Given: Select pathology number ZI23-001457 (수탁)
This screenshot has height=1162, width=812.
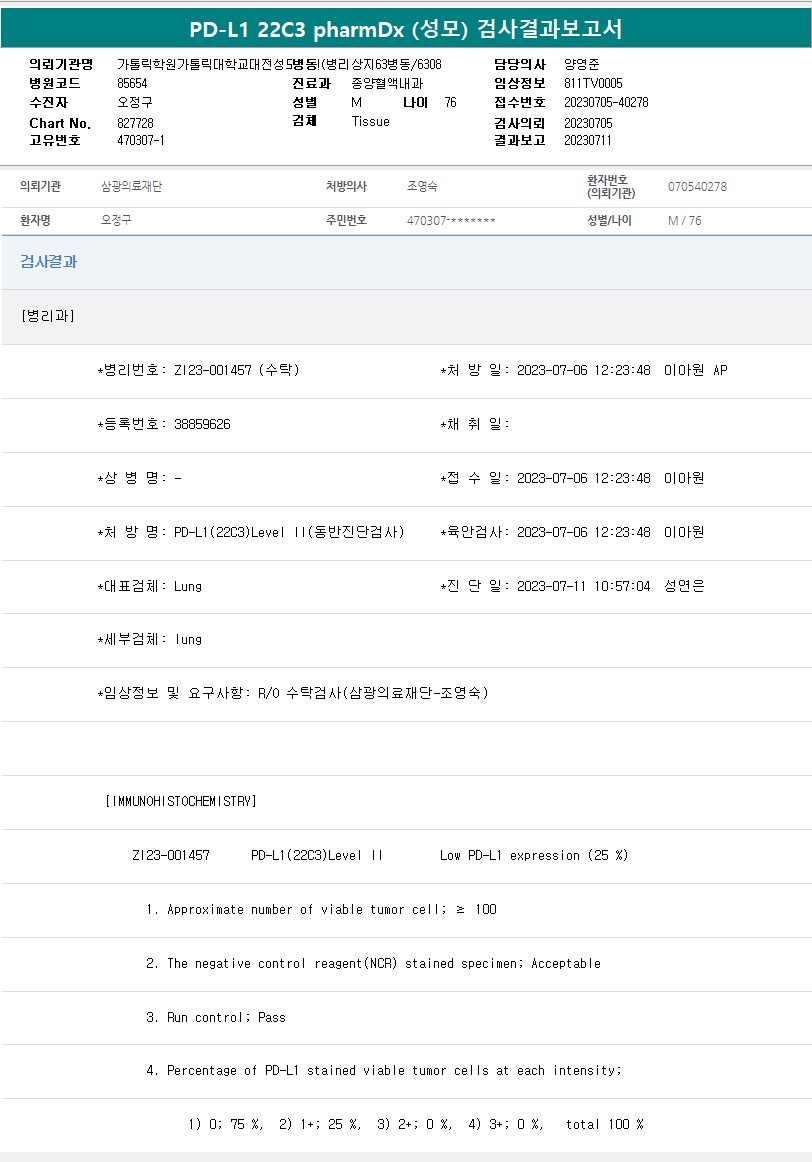Looking at the screenshot, I should tap(236, 370).
